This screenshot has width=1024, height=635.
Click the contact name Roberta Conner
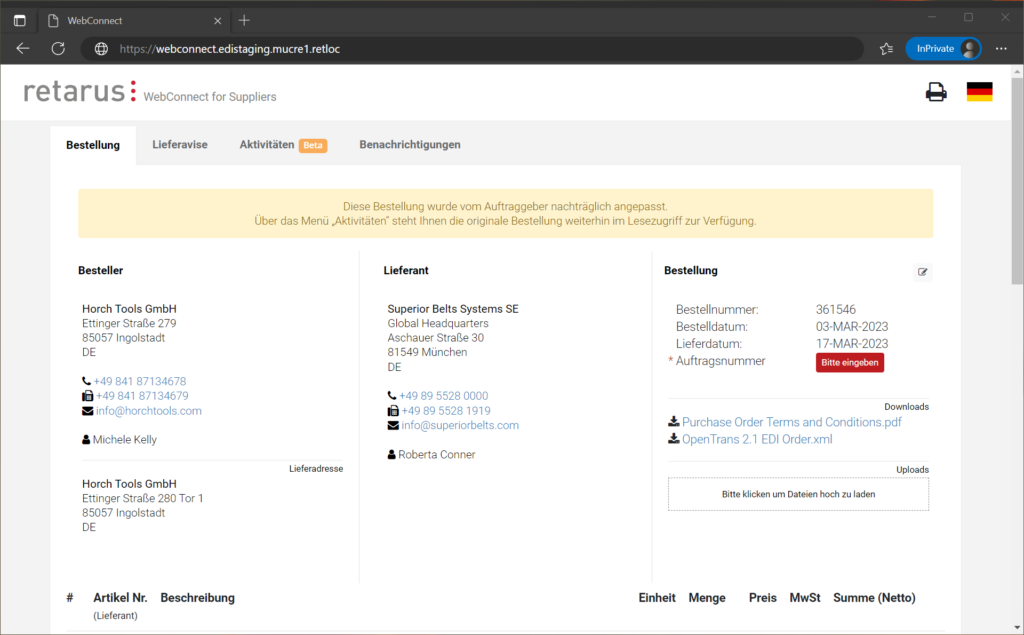(437, 455)
